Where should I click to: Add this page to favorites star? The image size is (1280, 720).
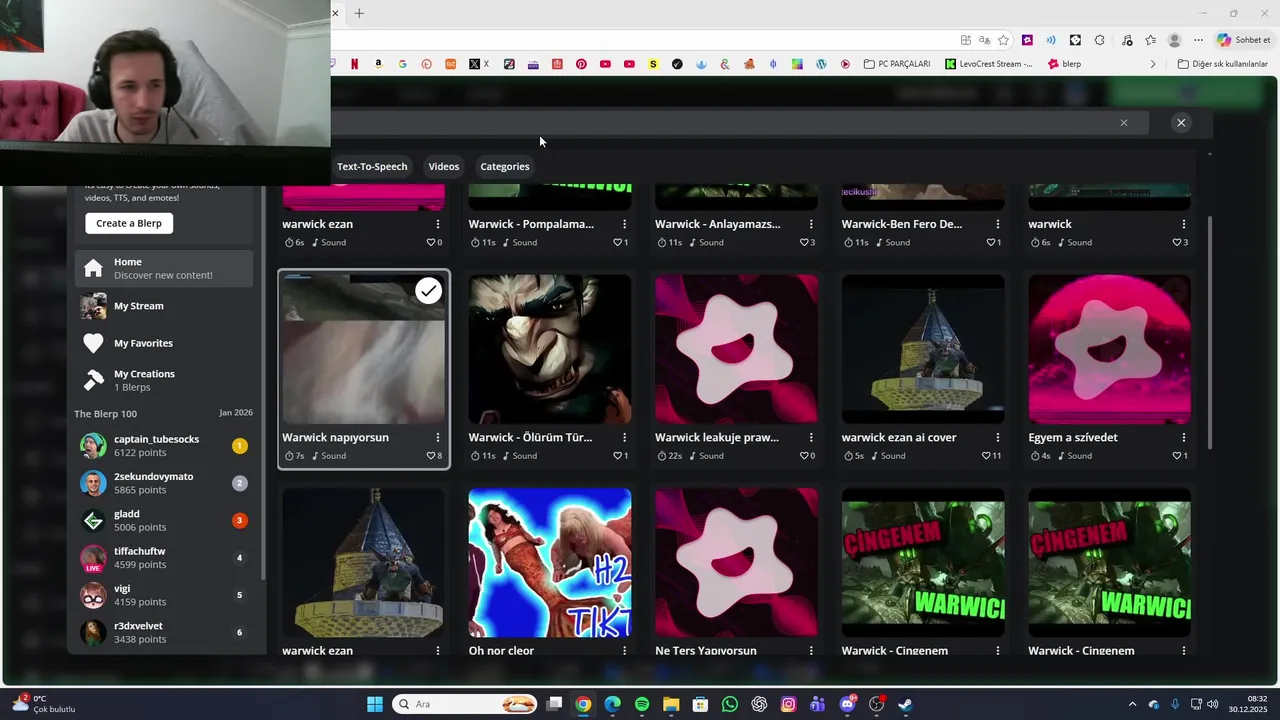1003,40
